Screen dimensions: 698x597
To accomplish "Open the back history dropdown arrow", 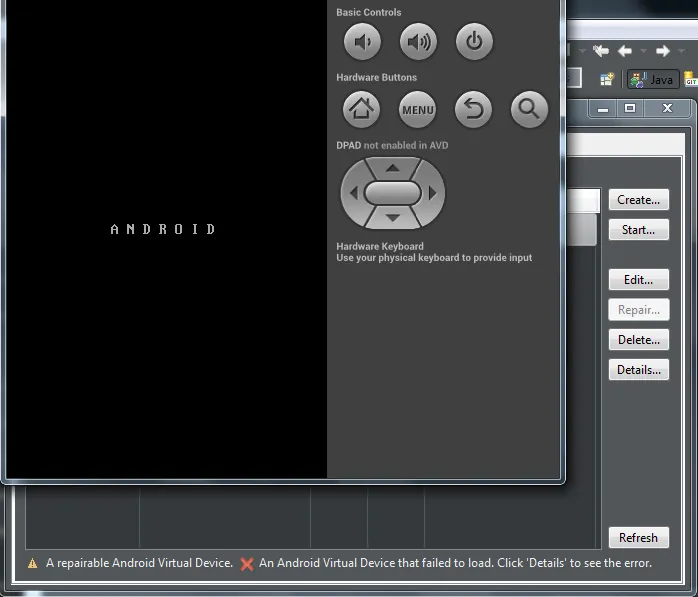I will point(643,51).
